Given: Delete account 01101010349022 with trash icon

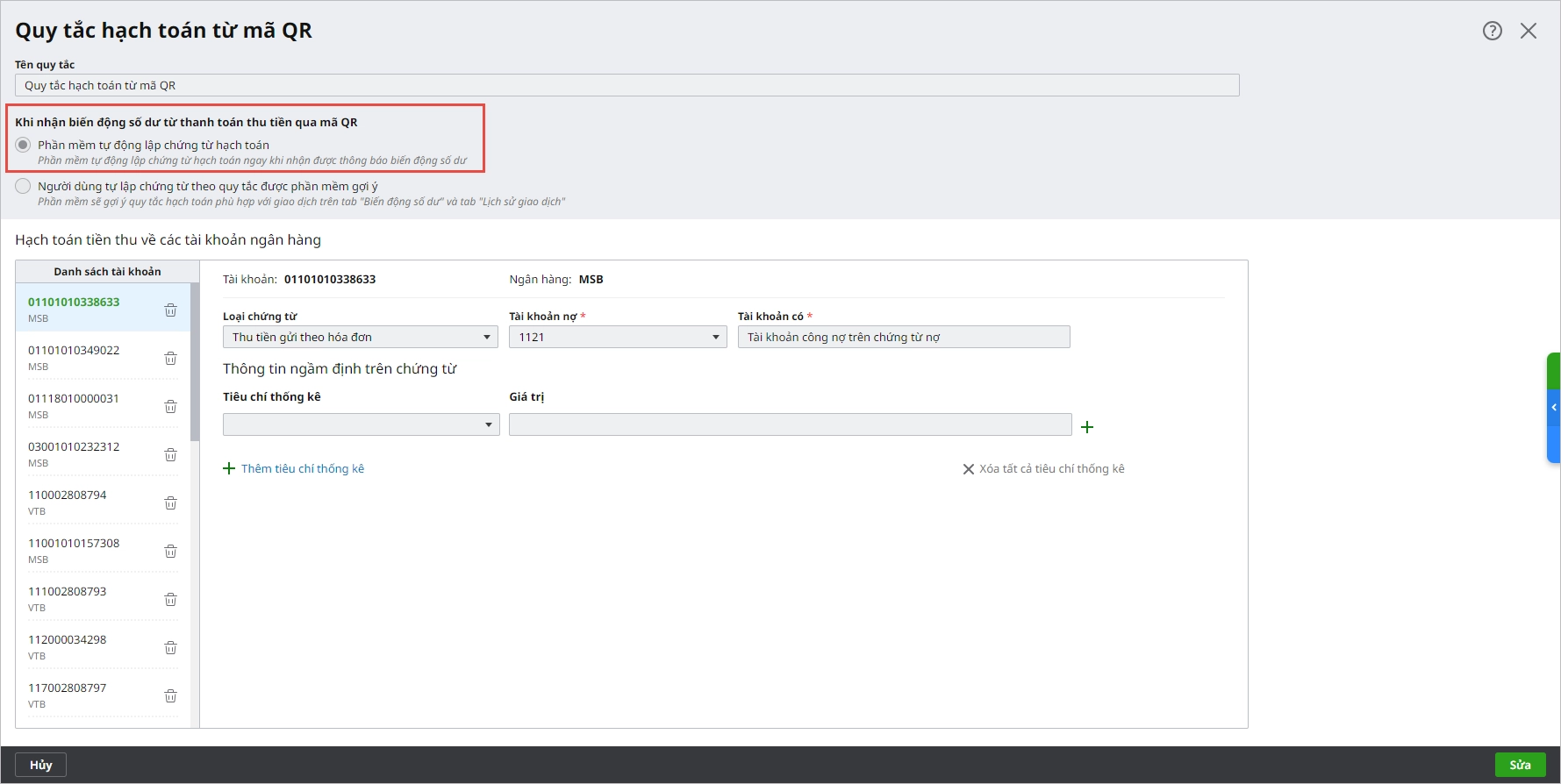Looking at the screenshot, I should (170, 358).
